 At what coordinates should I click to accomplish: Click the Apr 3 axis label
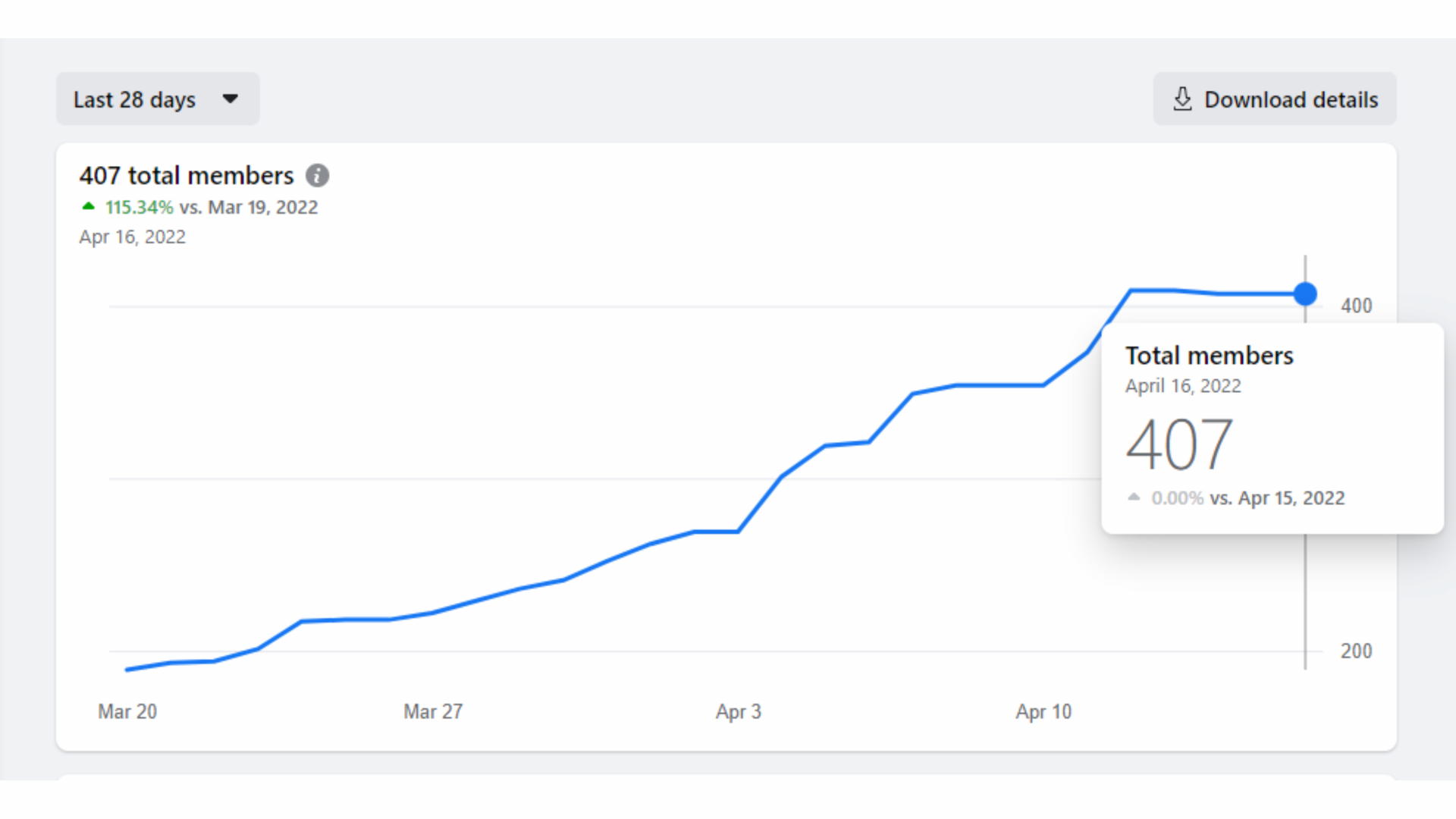(739, 712)
